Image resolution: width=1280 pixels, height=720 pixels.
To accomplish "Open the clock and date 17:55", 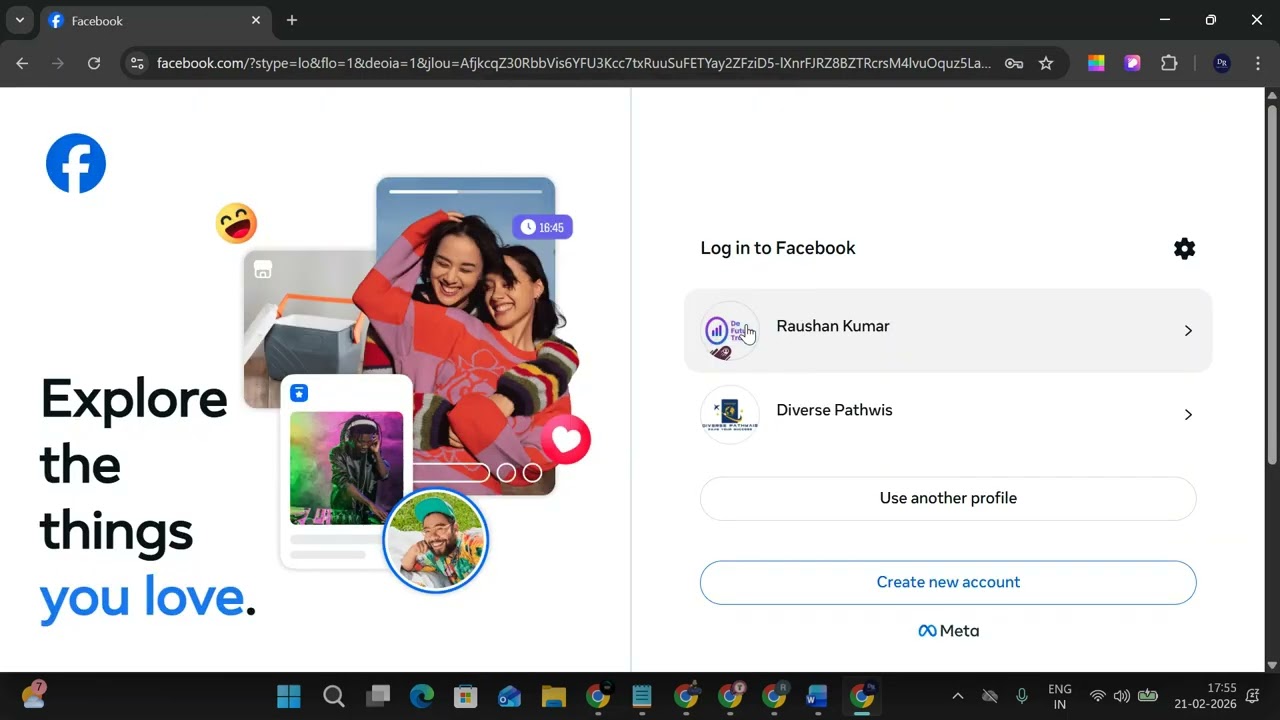I will (x=1205, y=696).
